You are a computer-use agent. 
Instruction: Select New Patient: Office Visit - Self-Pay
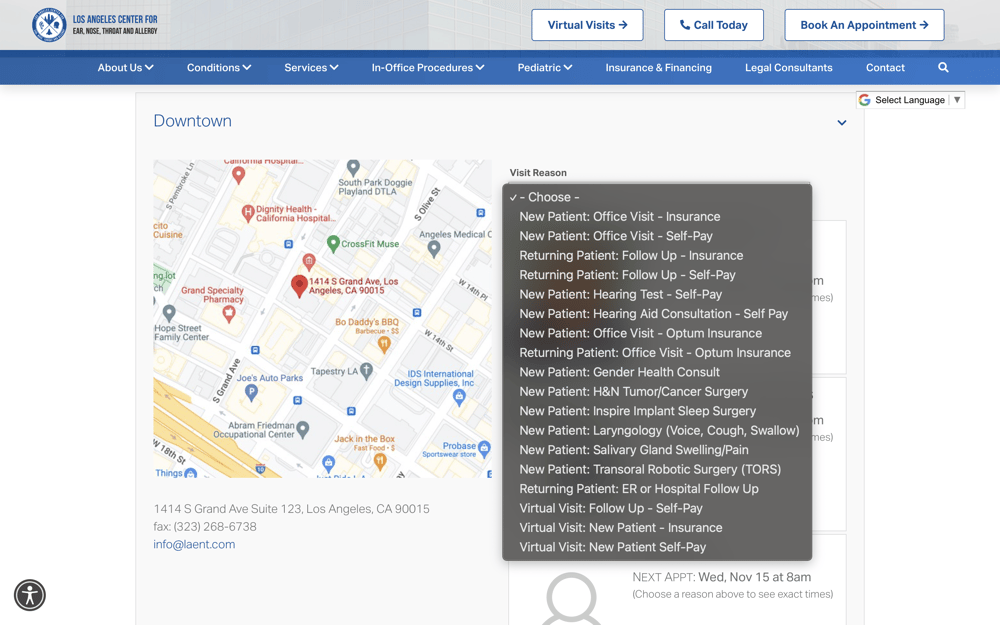(657, 236)
